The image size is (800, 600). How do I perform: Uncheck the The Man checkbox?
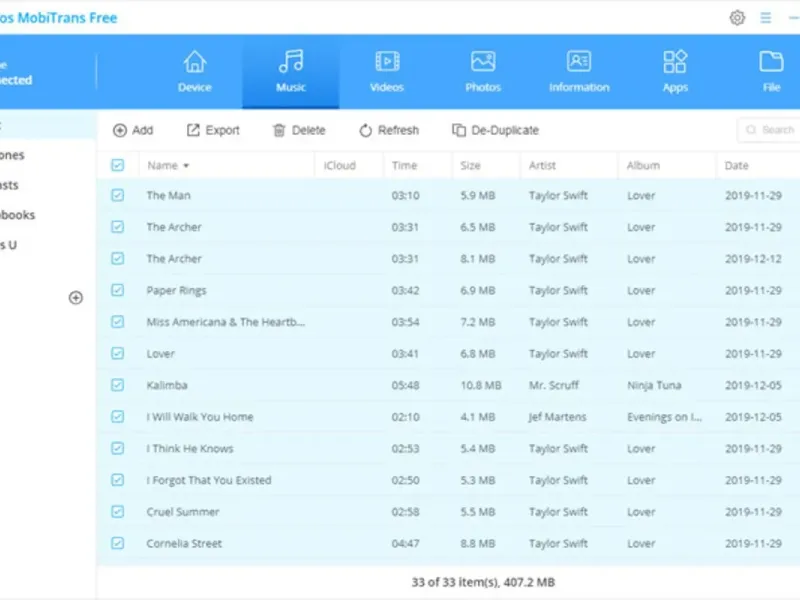pos(117,195)
